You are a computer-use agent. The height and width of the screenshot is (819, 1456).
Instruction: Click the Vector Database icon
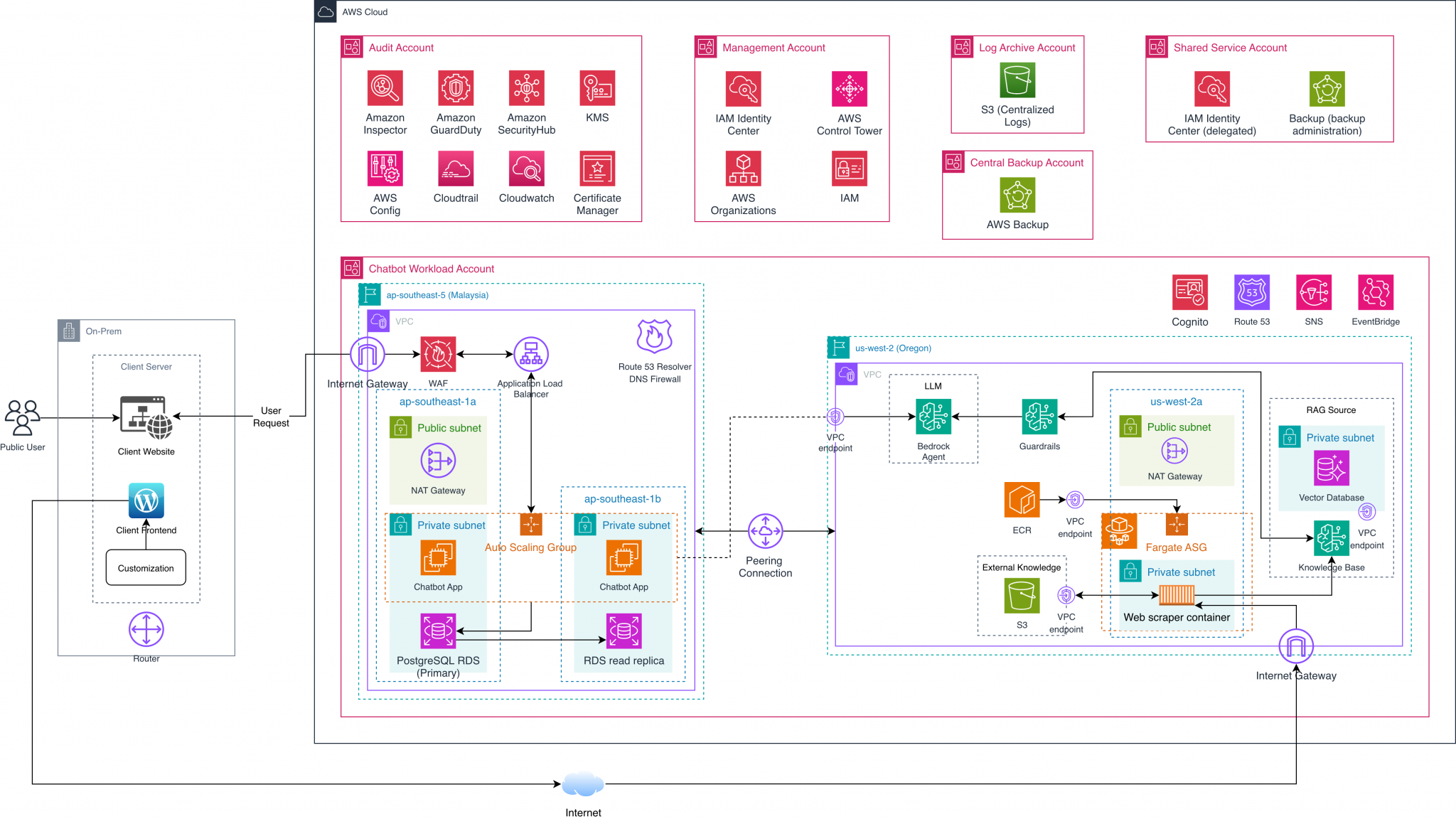pos(1331,468)
